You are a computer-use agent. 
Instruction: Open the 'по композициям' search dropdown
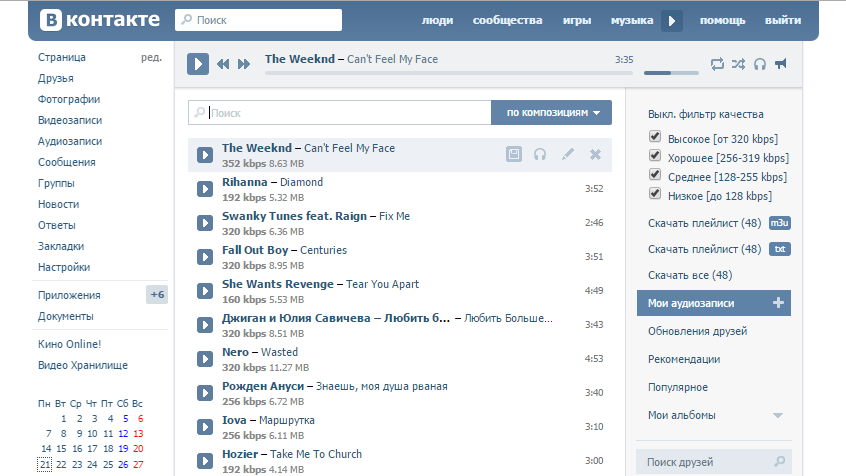[551, 113]
